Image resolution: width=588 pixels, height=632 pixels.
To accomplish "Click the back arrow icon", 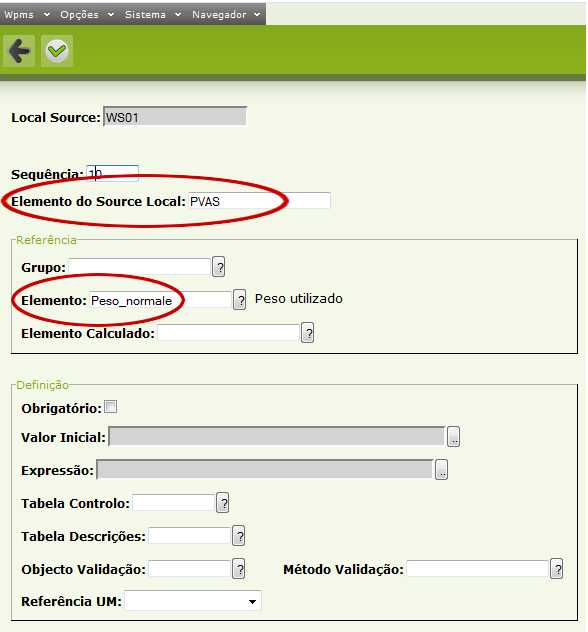I will (19, 51).
